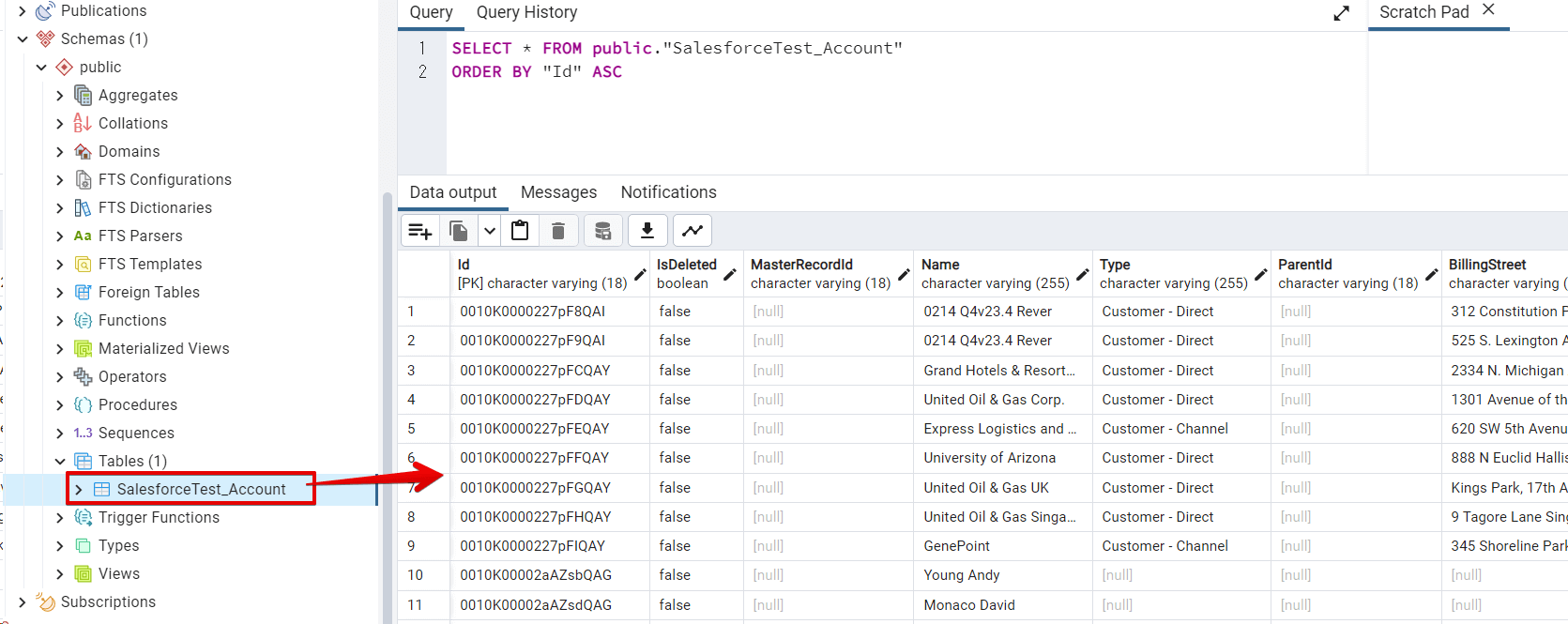Viewport: 1568px width, 624px height.
Task: Select the Trigger Functions tree item
Action: click(159, 518)
